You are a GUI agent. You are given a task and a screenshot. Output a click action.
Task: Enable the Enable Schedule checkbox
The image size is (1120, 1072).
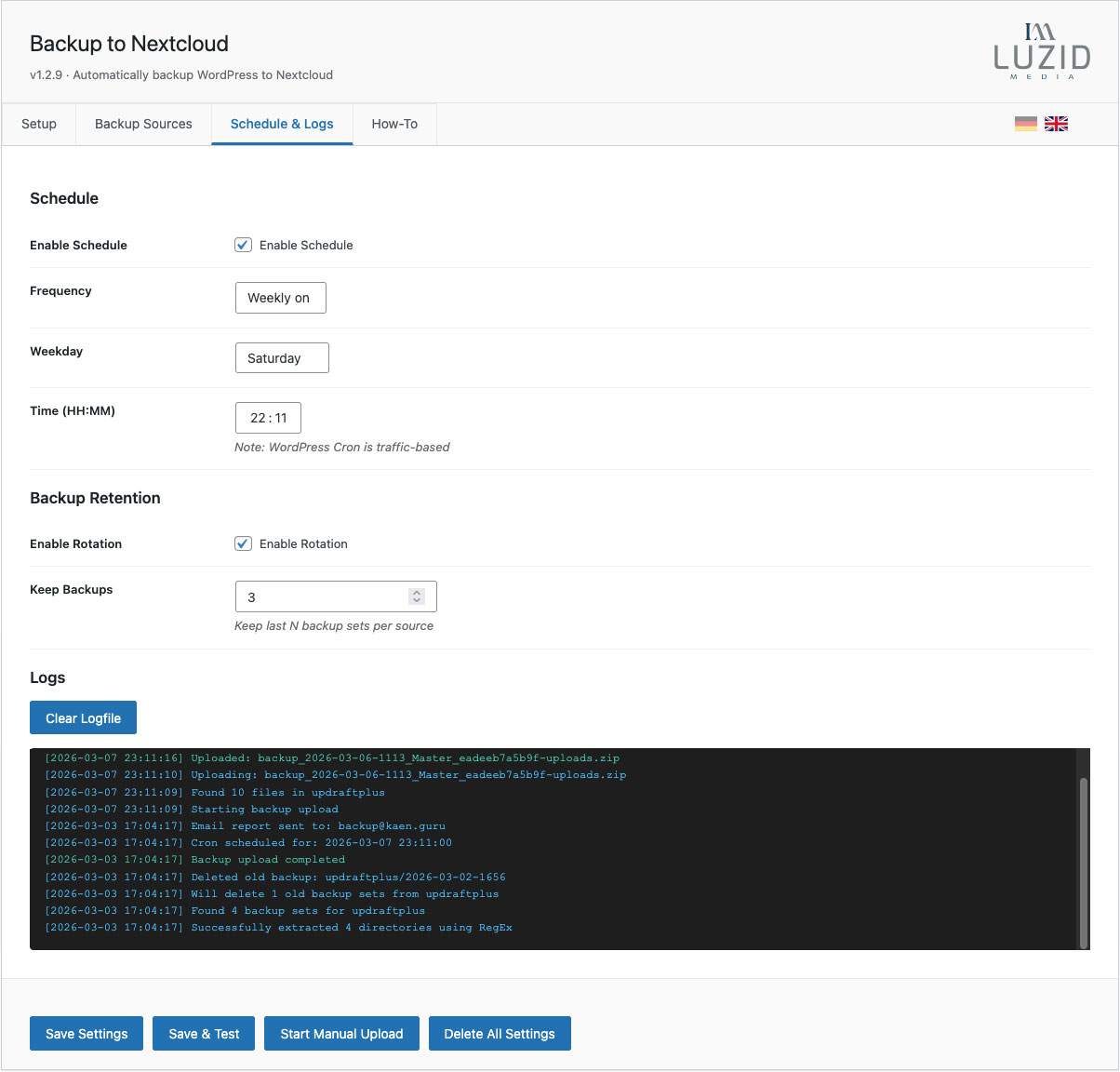243,245
